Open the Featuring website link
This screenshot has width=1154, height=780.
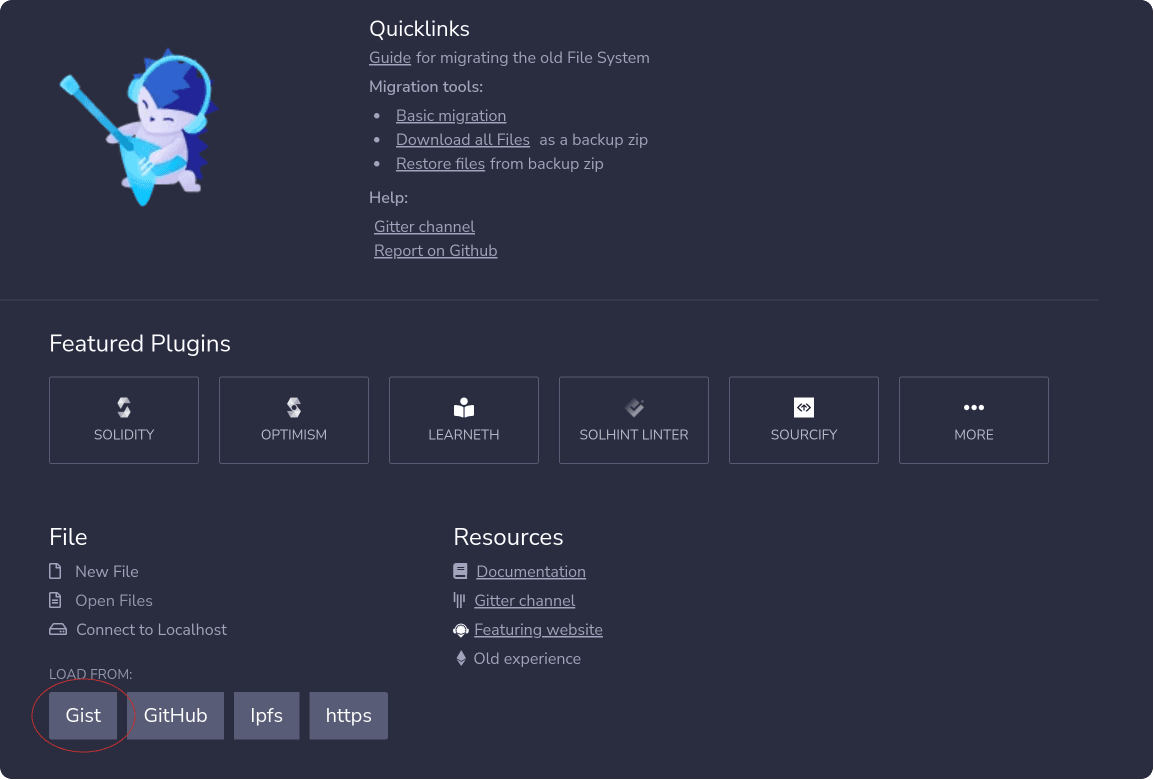point(538,630)
